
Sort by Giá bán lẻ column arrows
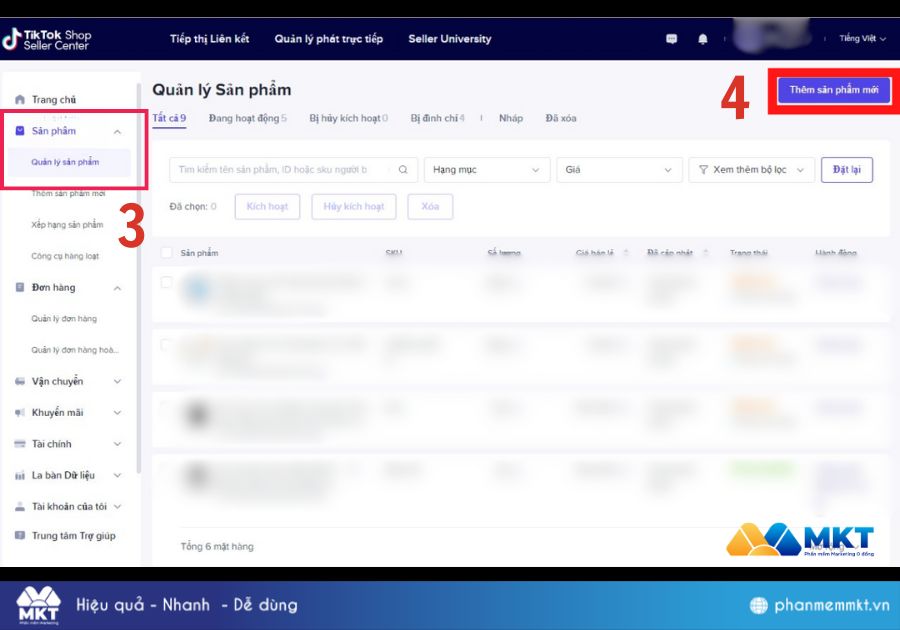point(626,252)
